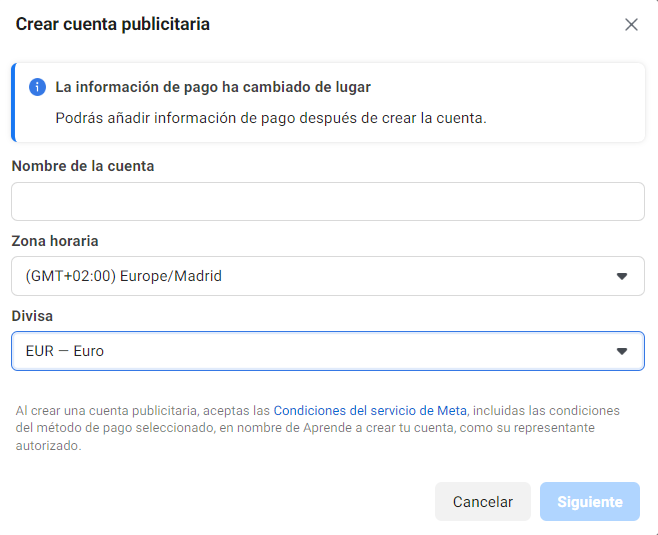
Task: Click the Siguiente button
Action: click(x=589, y=502)
